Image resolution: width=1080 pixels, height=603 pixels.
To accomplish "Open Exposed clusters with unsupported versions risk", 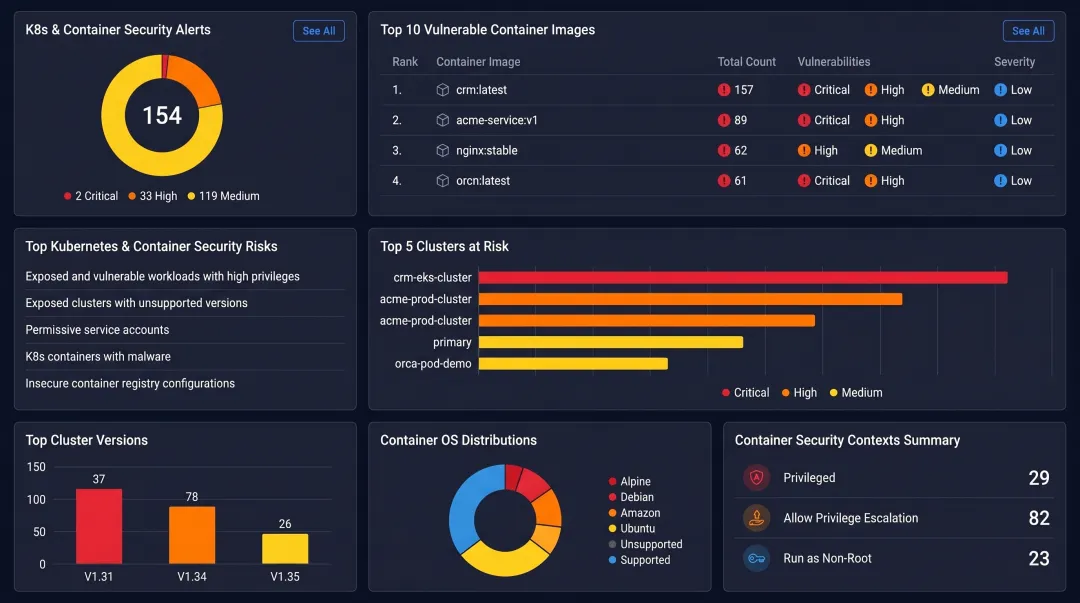I will (136, 303).
